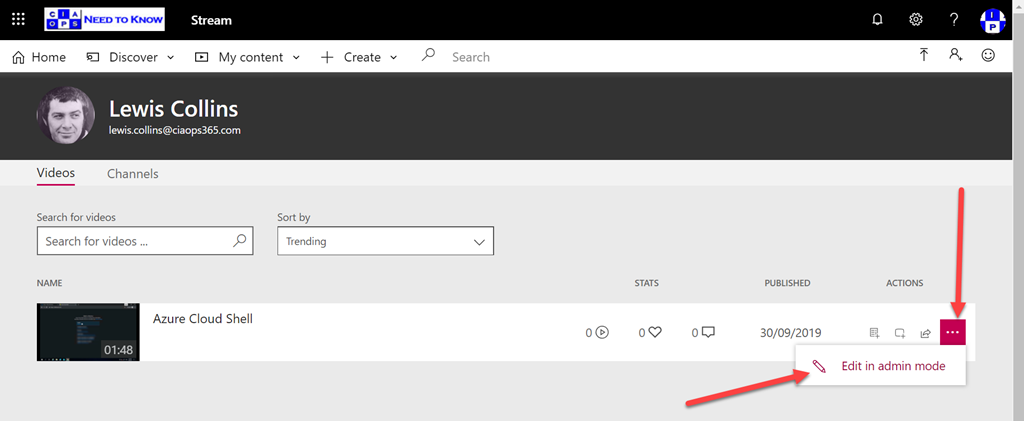
Task: Click the add to watchlist icon
Action: tap(874, 333)
